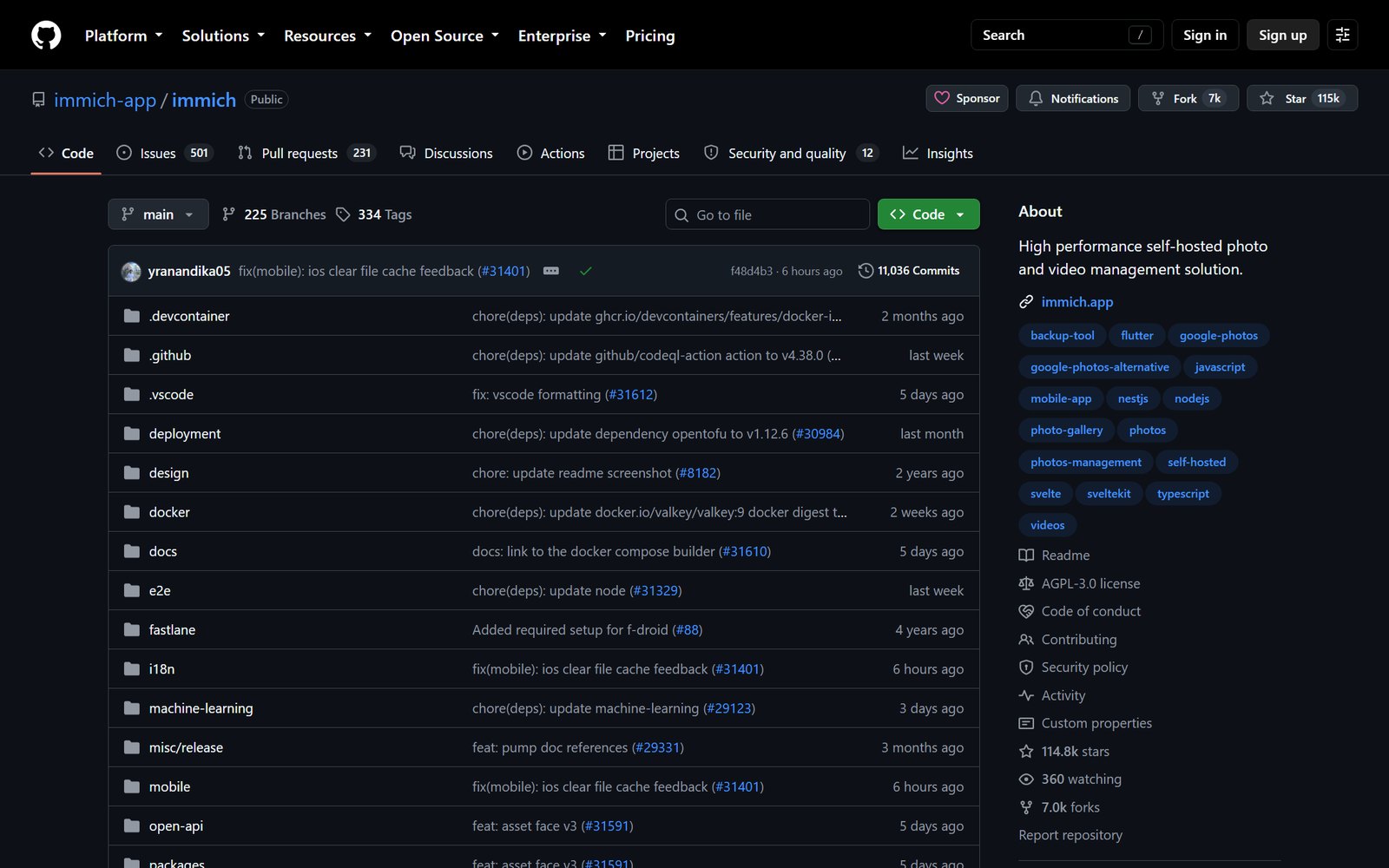The height and width of the screenshot is (868, 1389).
Task: Click the folder icon beside docker
Action: pos(132,512)
